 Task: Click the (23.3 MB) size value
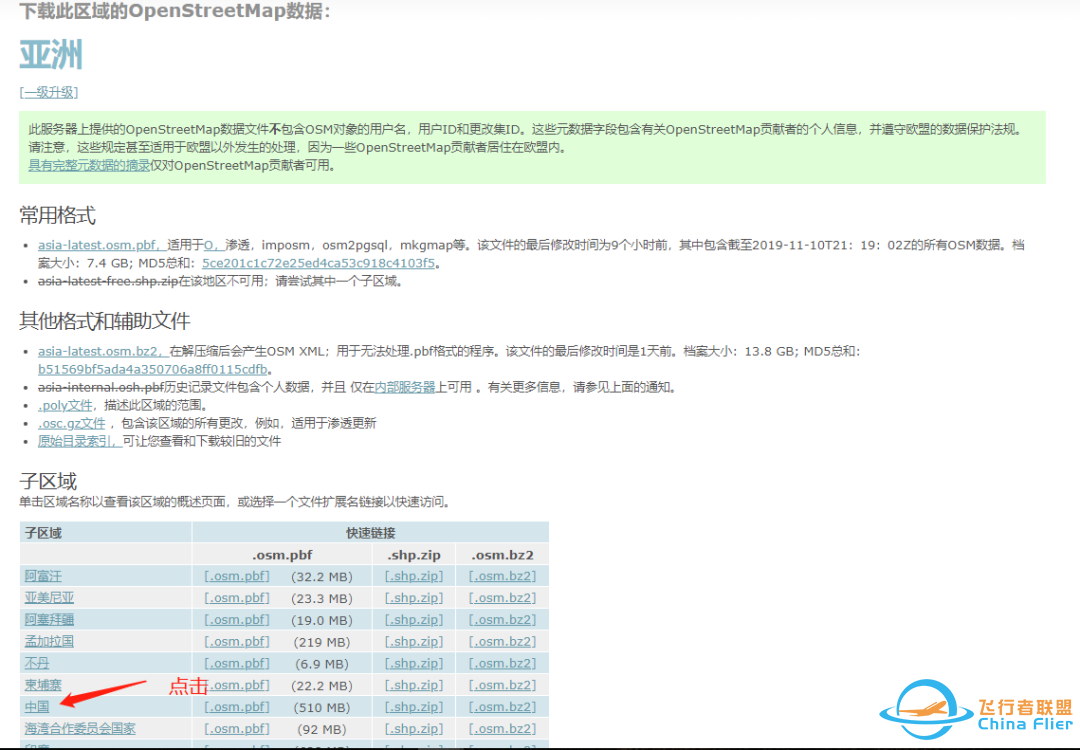322,598
